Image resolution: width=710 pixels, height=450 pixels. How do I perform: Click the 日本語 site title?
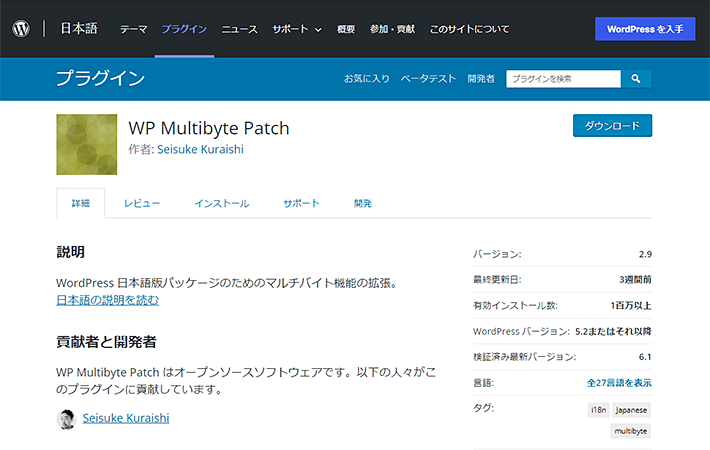[x=79, y=29]
